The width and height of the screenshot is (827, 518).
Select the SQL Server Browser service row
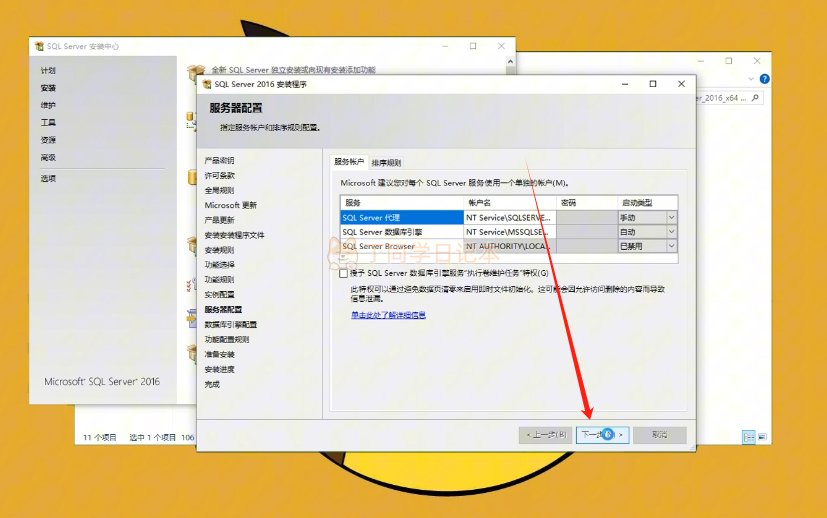tap(401, 246)
